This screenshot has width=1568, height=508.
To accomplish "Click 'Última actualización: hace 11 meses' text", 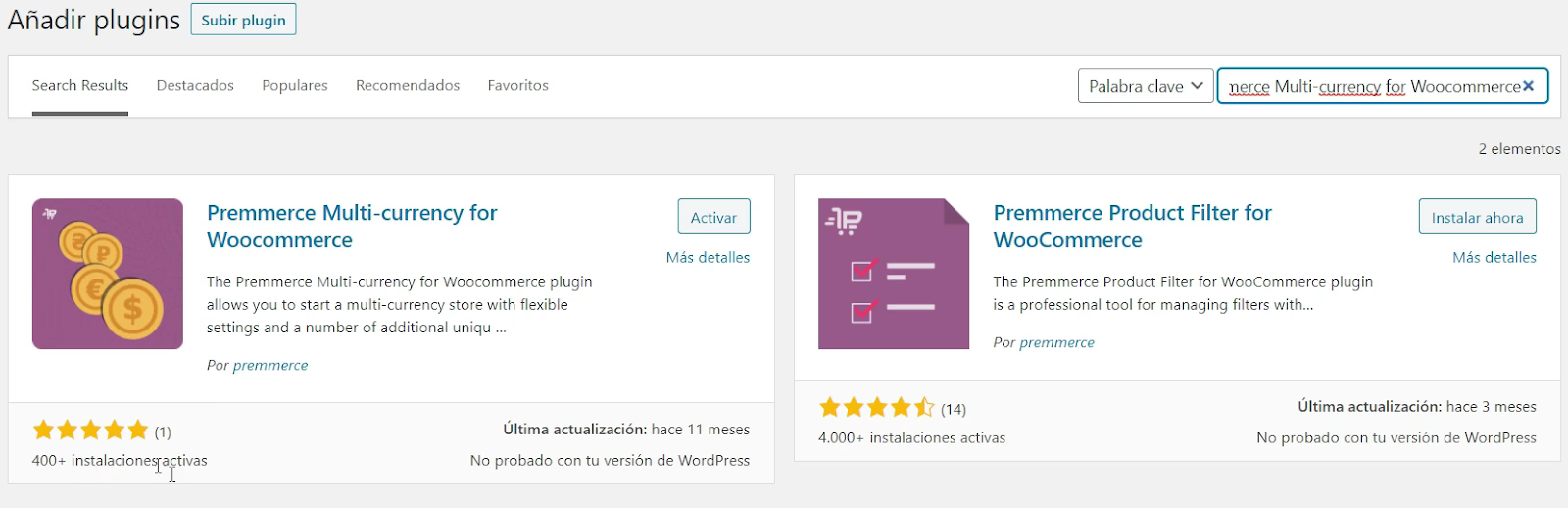I will [x=626, y=430].
